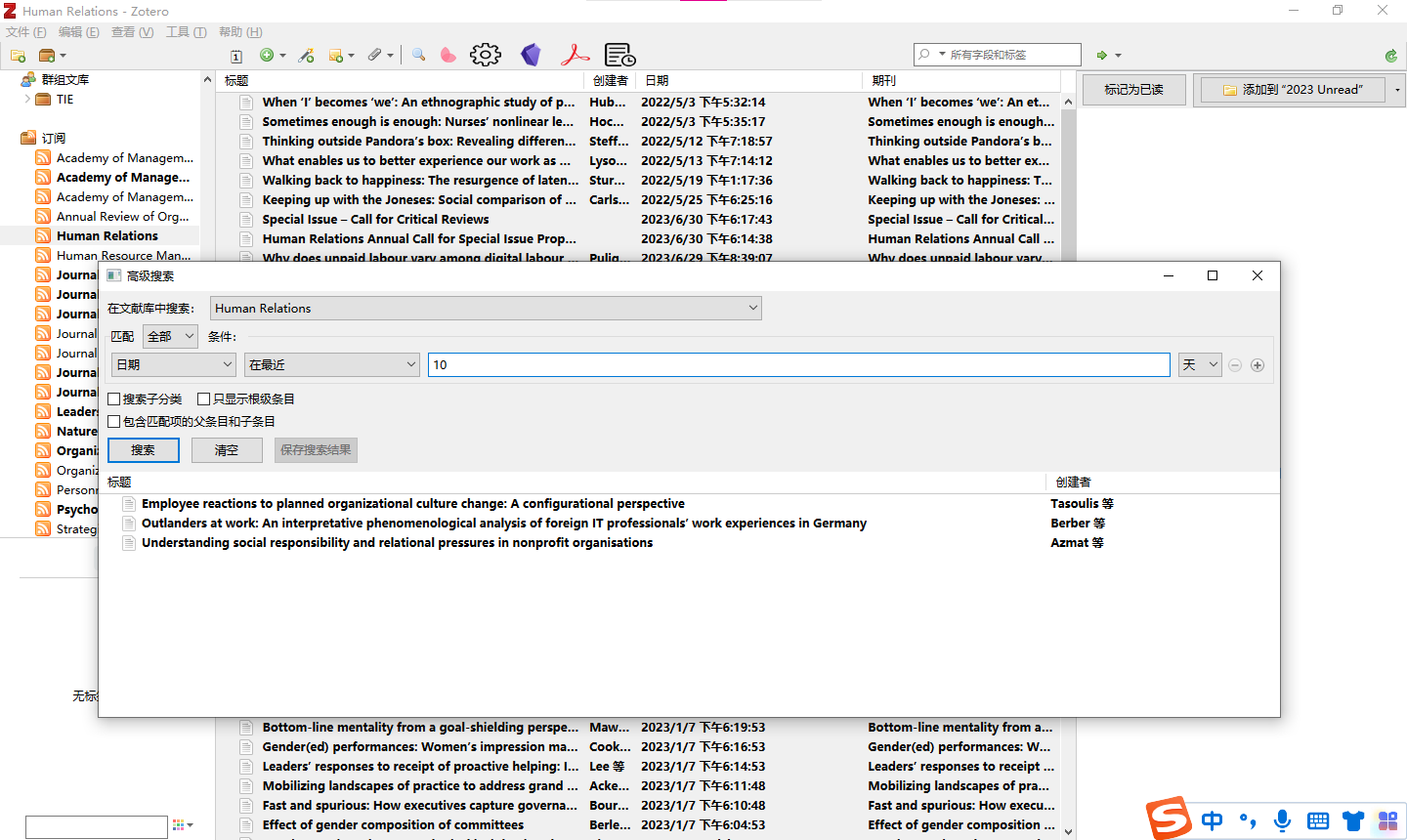Click the main 所有字段和标签 search box
This screenshot has width=1407, height=840.
click(x=998, y=55)
